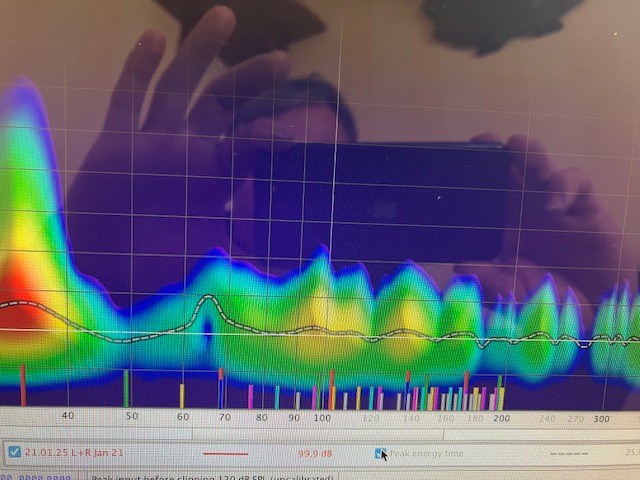Select the green mode marker near 50 Hz
Viewport: 640px width, 480px height.
pos(126,389)
